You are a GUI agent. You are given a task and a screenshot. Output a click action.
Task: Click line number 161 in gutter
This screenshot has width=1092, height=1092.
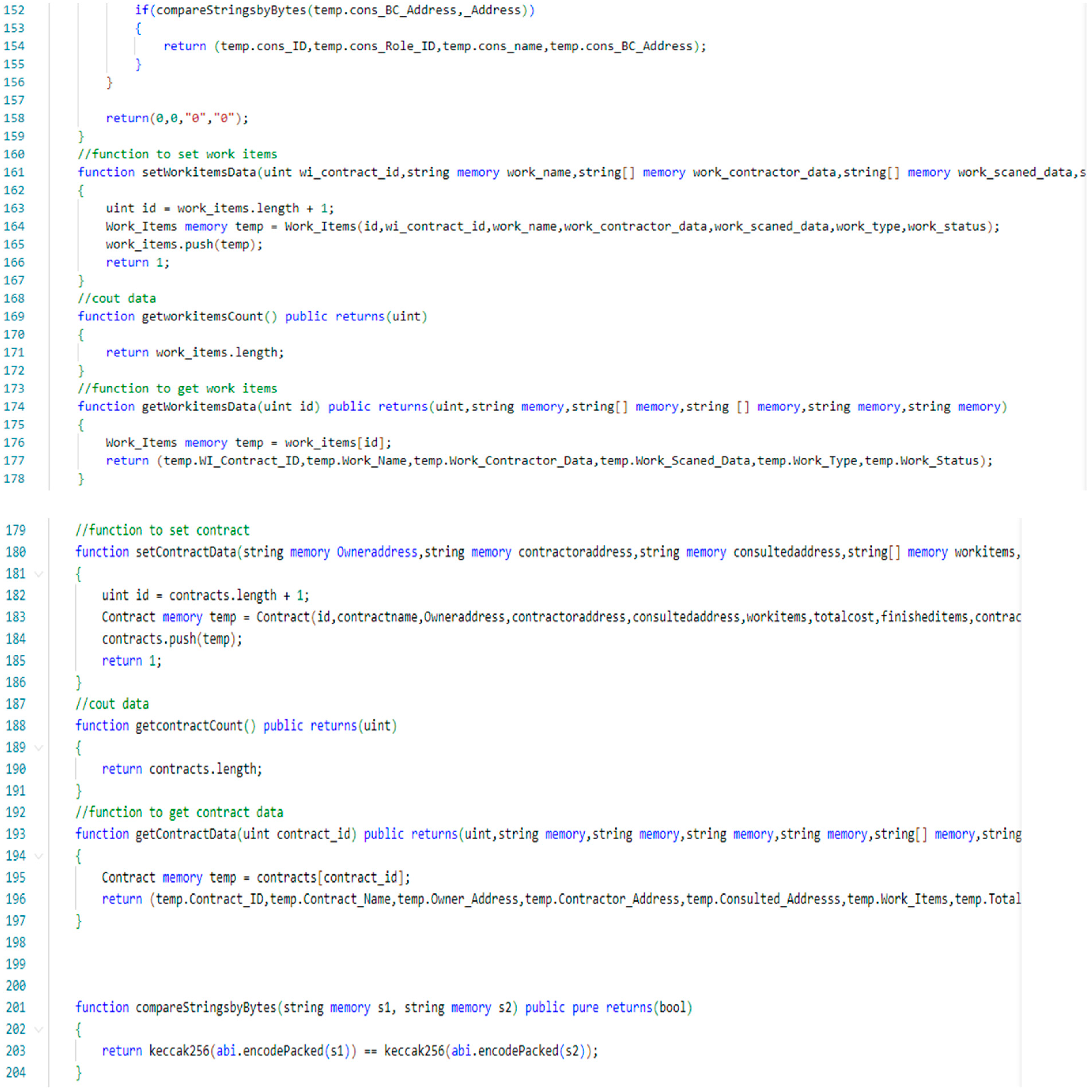coord(14,172)
